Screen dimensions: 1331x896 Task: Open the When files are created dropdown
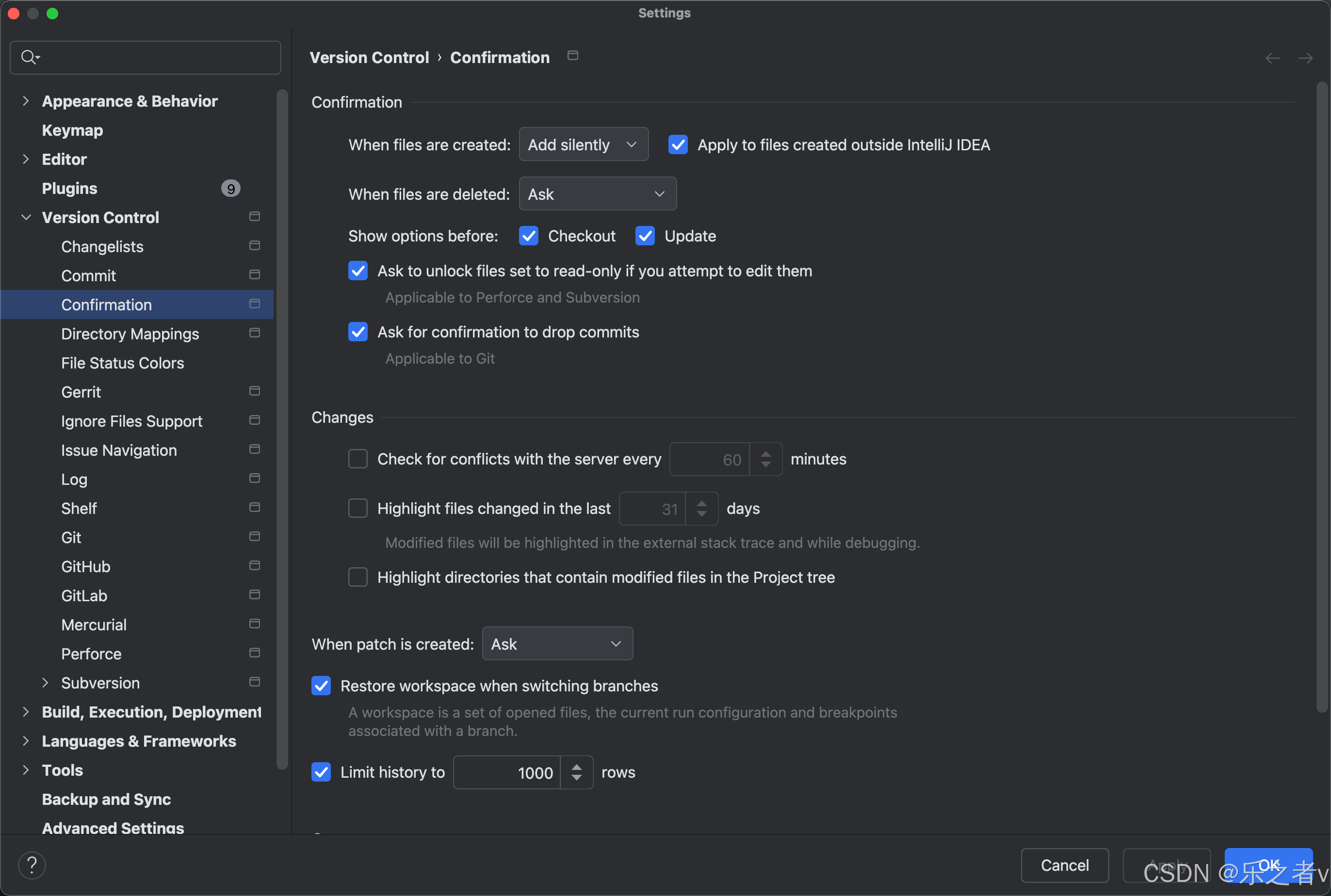coord(584,144)
